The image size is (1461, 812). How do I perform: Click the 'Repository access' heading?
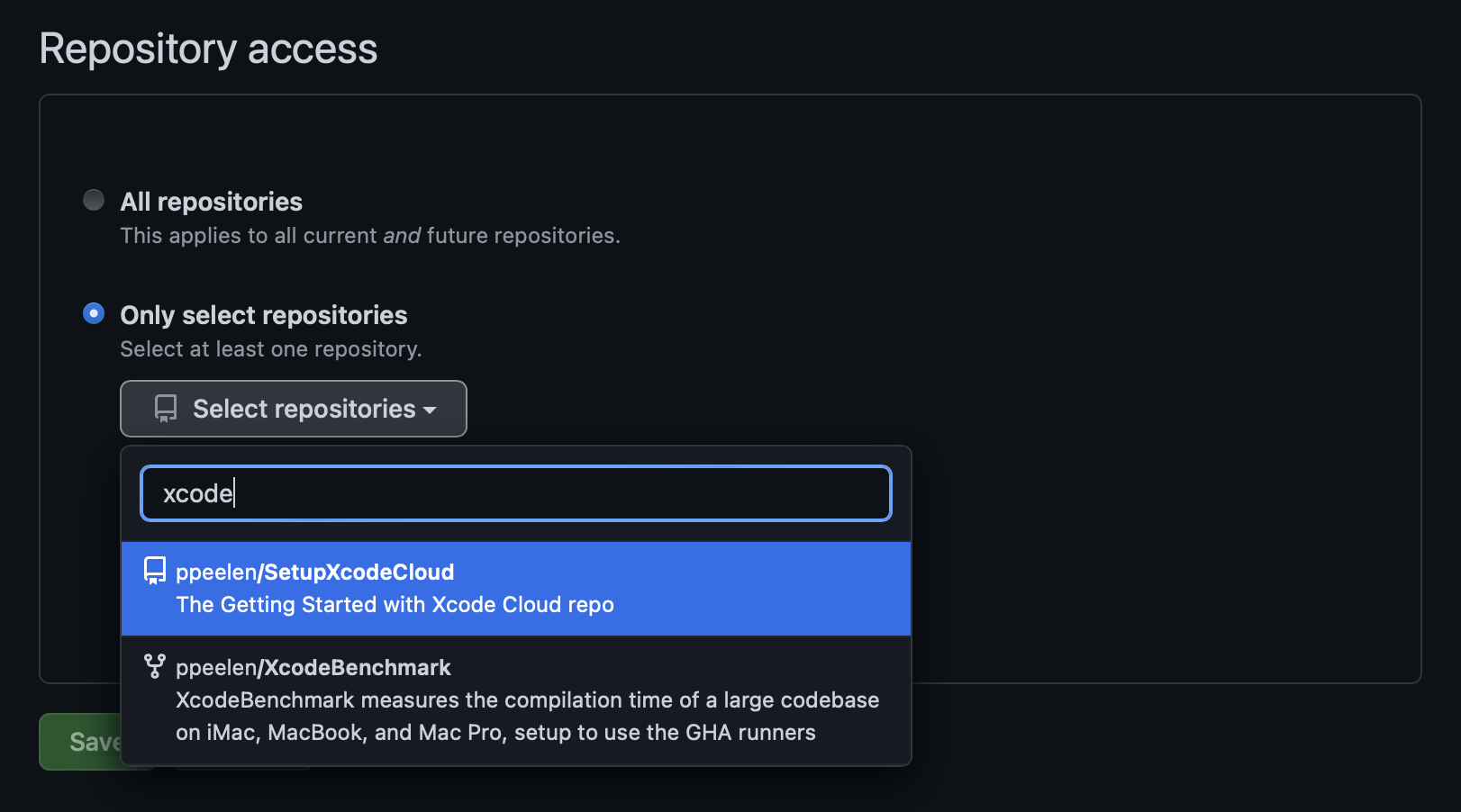coord(208,49)
